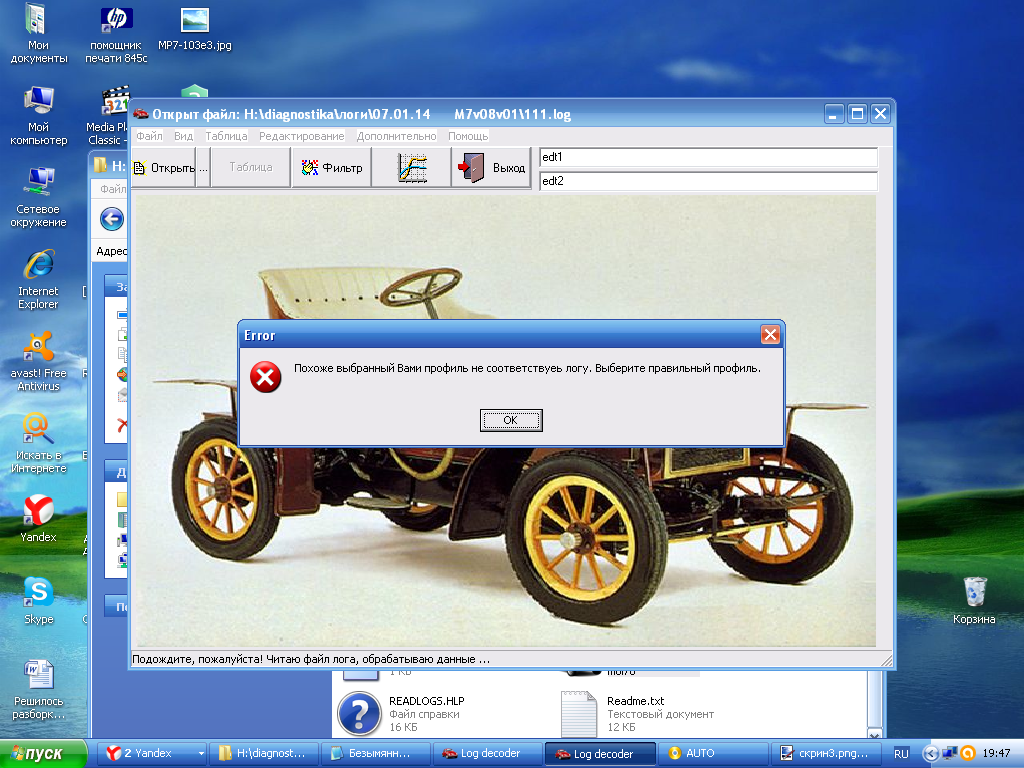Screen dimensions: 1024x768
Task: Switch to Безымянн... taskbar window
Action: coord(376,753)
